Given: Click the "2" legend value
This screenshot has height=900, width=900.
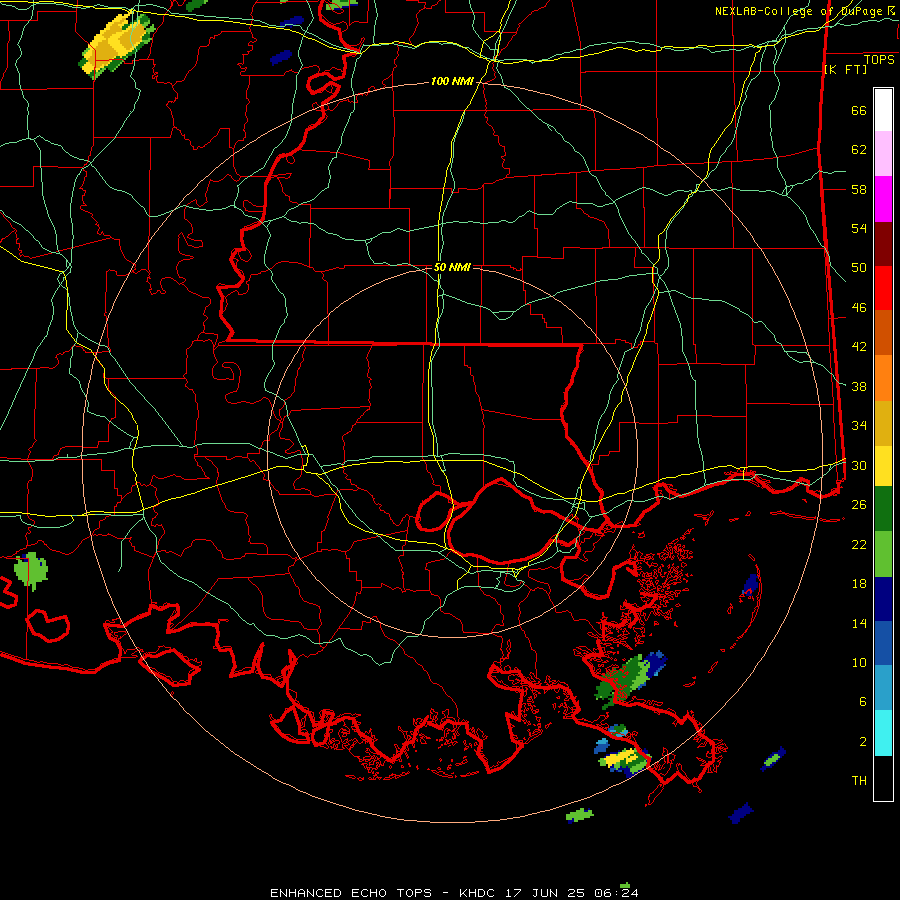Looking at the screenshot, I should [x=863, y=742].
